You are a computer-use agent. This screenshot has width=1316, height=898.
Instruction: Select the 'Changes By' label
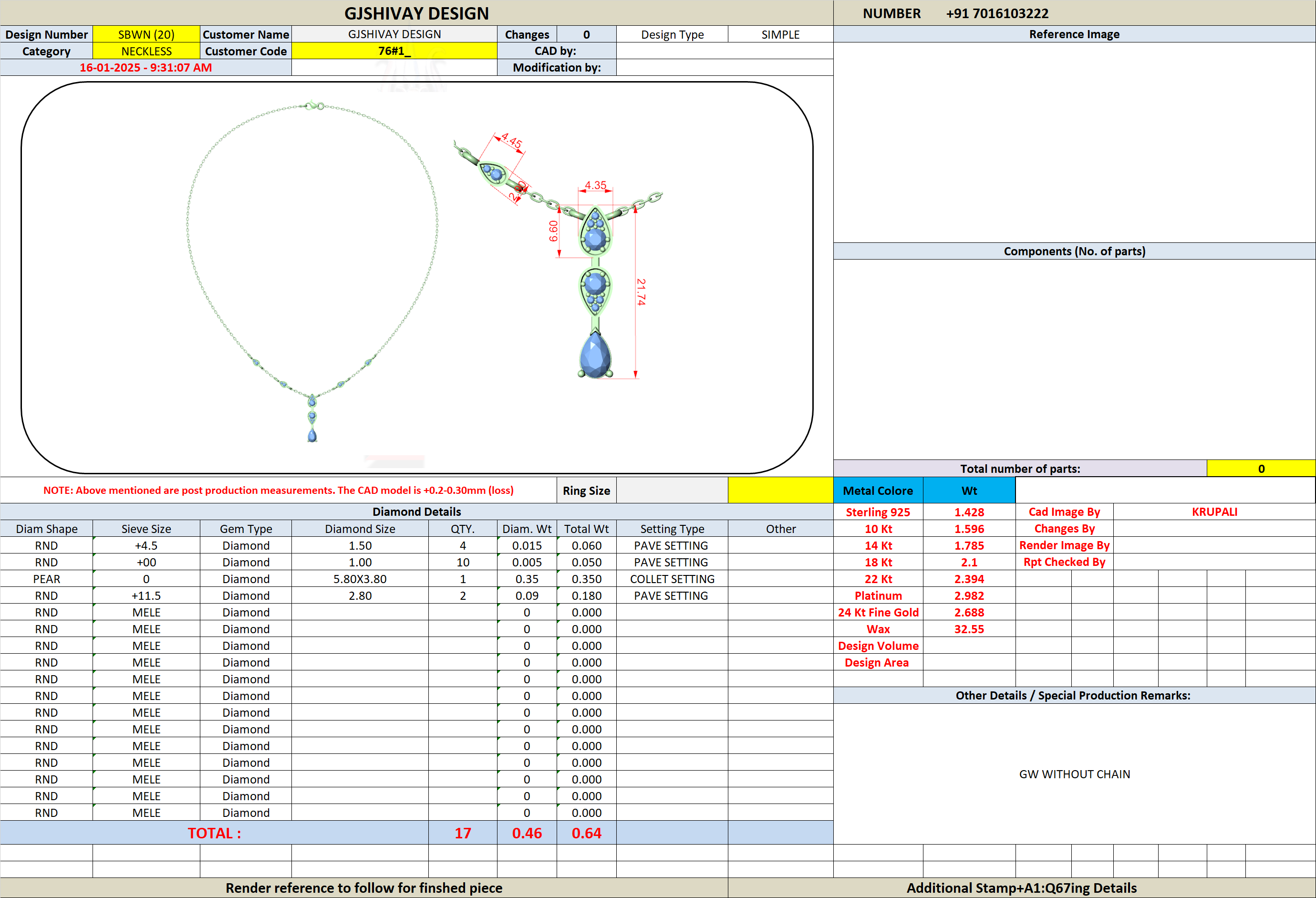tap(1064, 529)
